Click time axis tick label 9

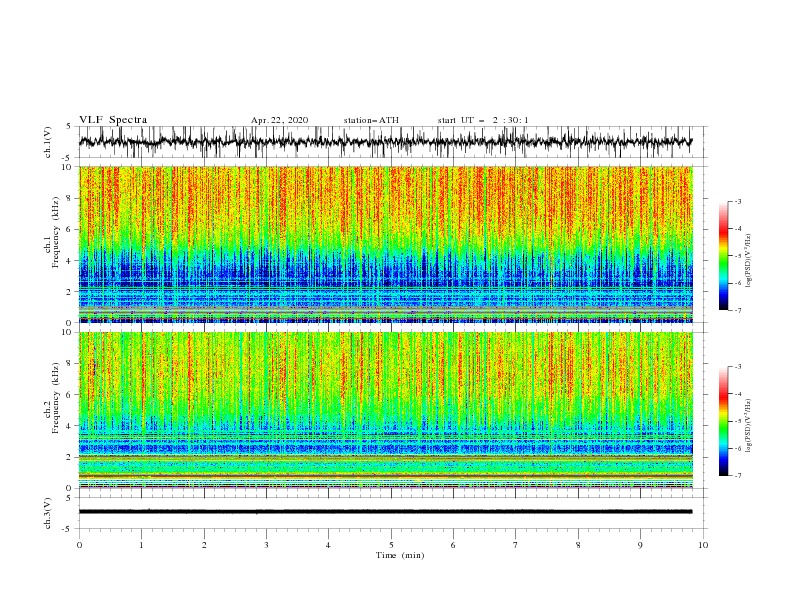640,545
